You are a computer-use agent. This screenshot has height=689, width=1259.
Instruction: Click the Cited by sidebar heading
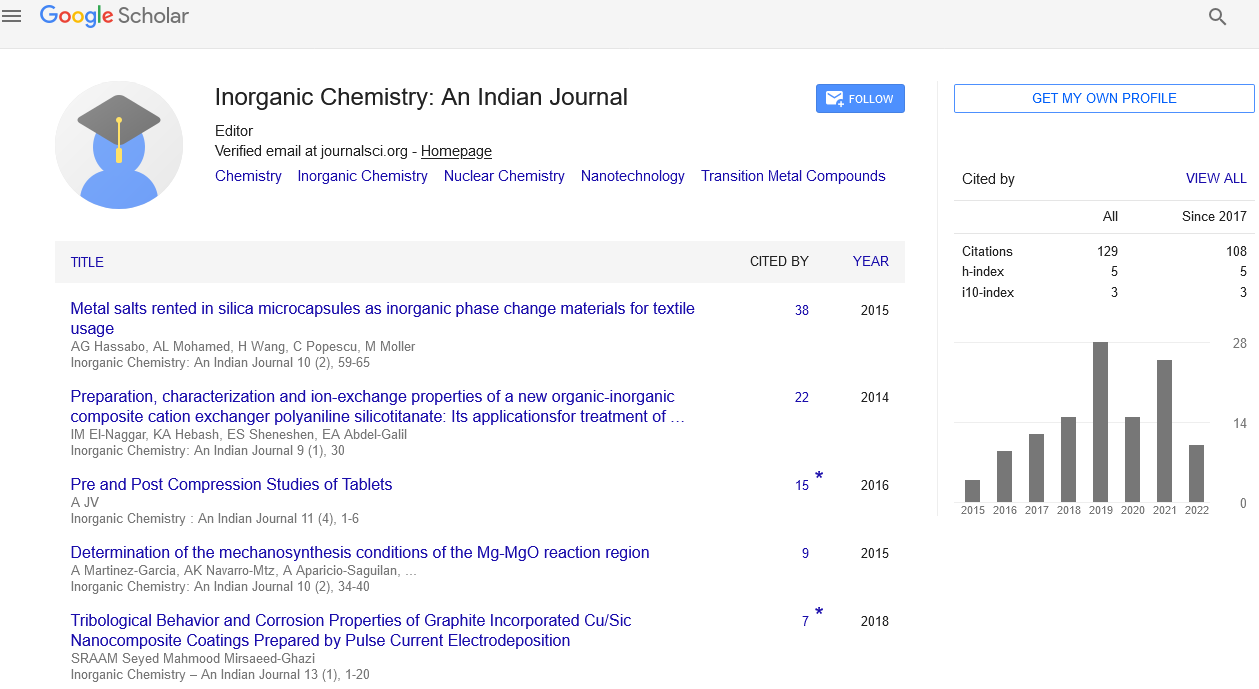click(988, 179)
